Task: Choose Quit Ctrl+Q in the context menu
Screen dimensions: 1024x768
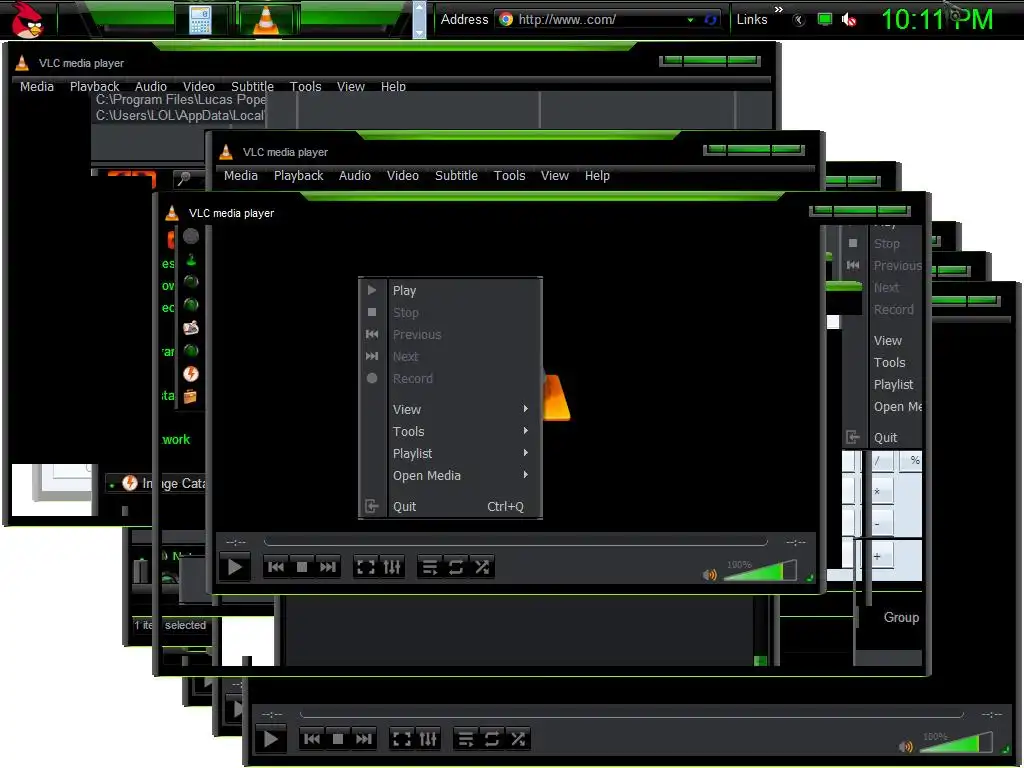Action: click(x=450, y=507)
